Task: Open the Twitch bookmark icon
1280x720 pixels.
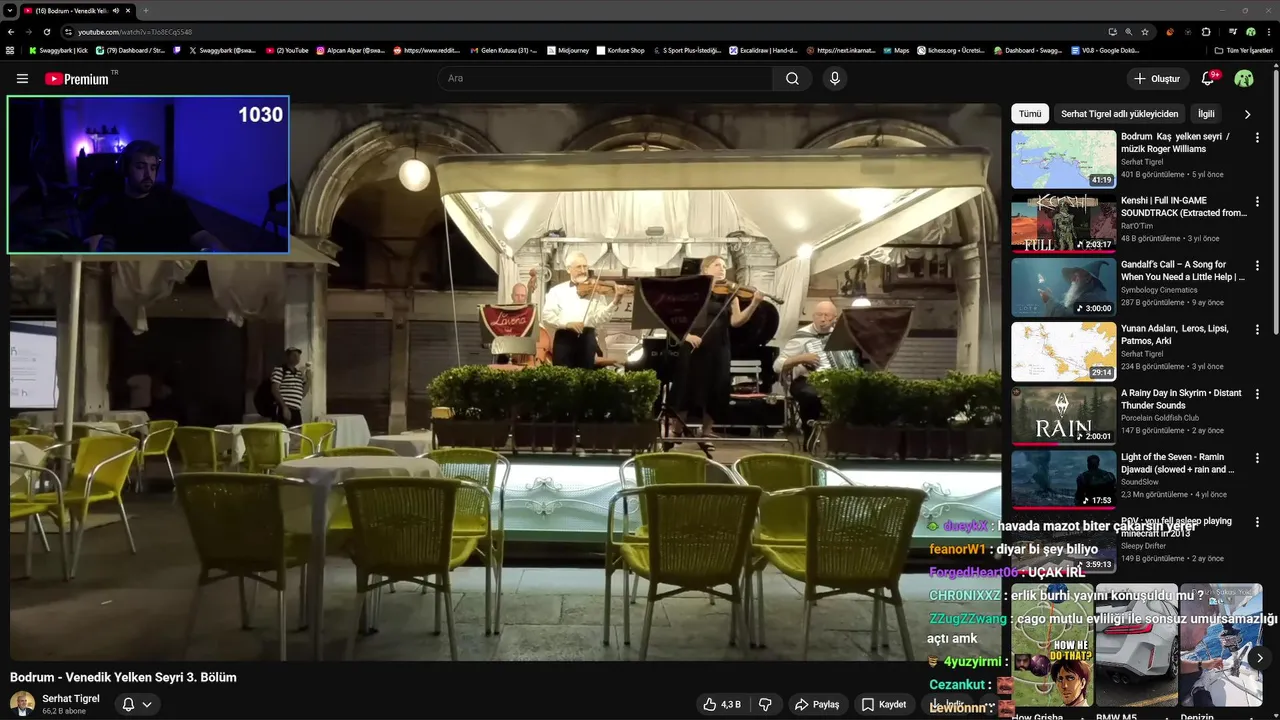Action: [x=177, y=50]
